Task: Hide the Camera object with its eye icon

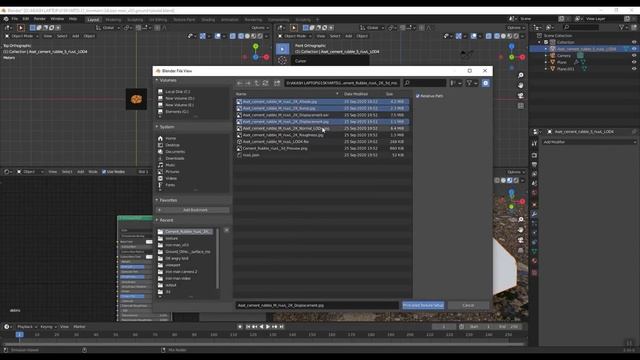Action: tap(634, 56)
